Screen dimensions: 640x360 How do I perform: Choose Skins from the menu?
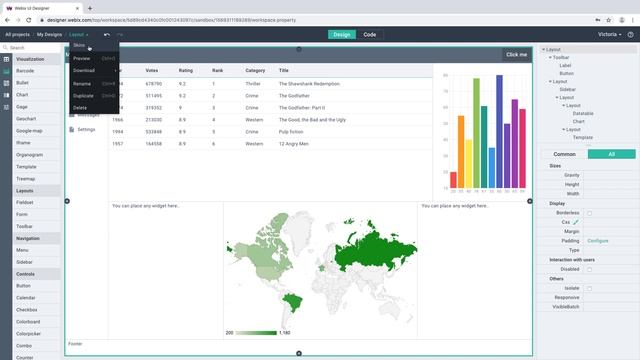pyautogui.click(x=94, y=45)
